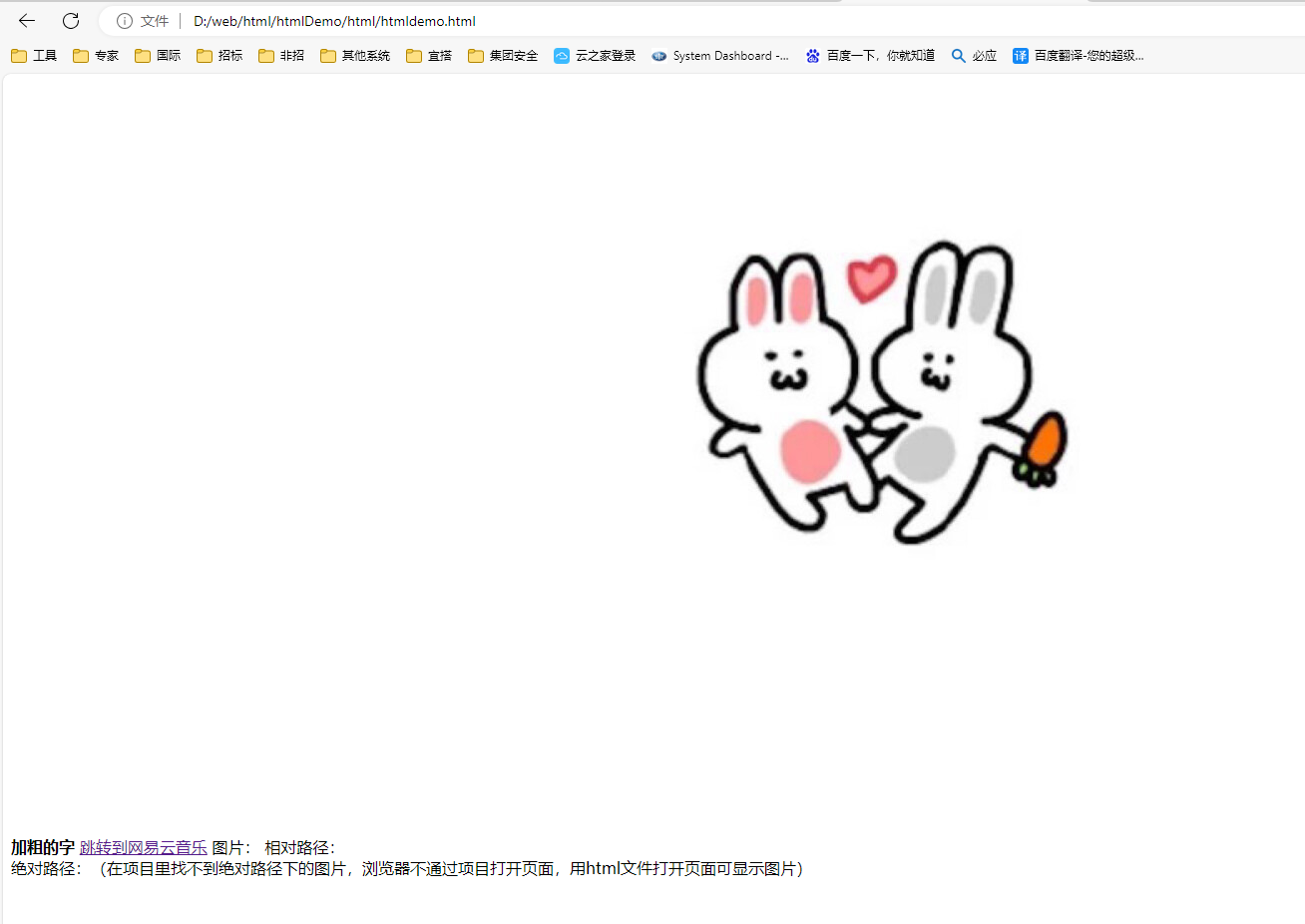1305x924 pixels.
Task: Open the 工具 bookmark folder
Action: [34, 56]
